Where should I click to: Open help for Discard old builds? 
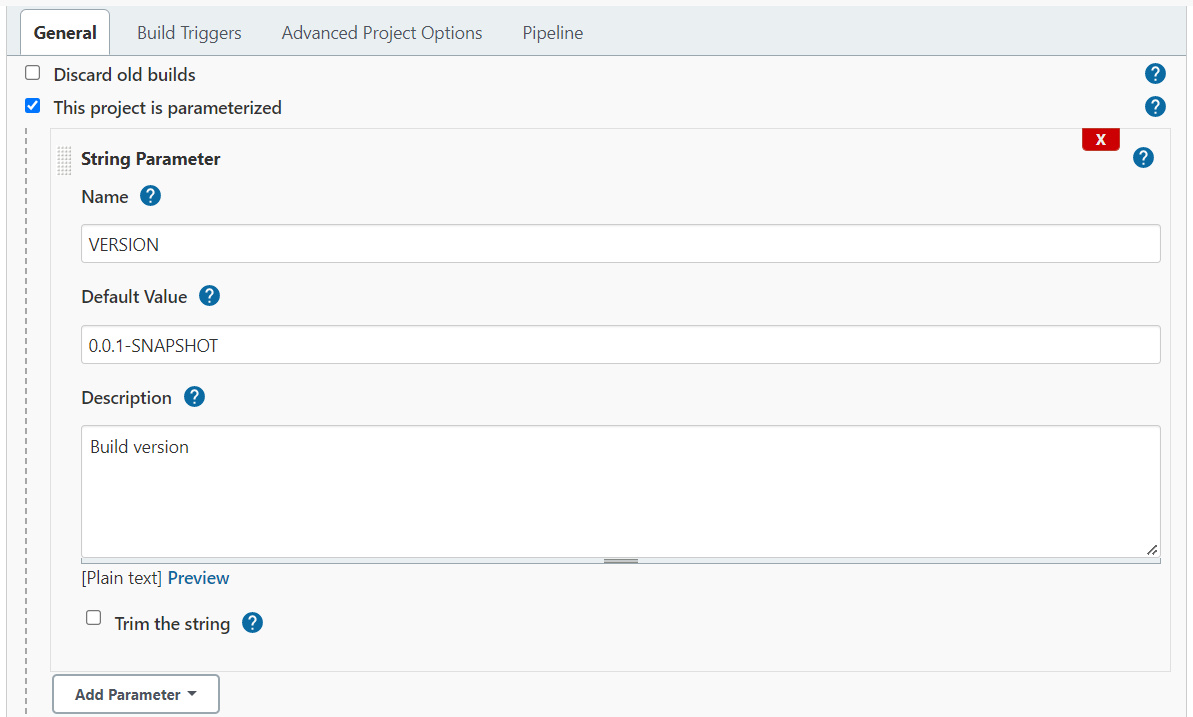tap(1155, 74)
